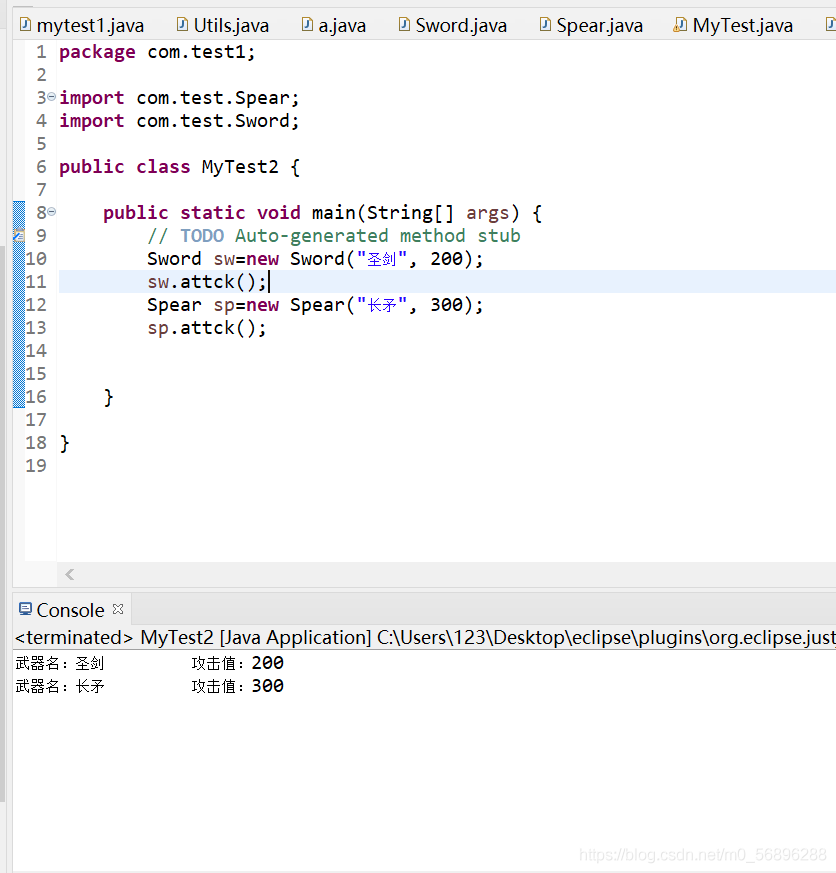Click 'main' in the method signature

point(333,213)
